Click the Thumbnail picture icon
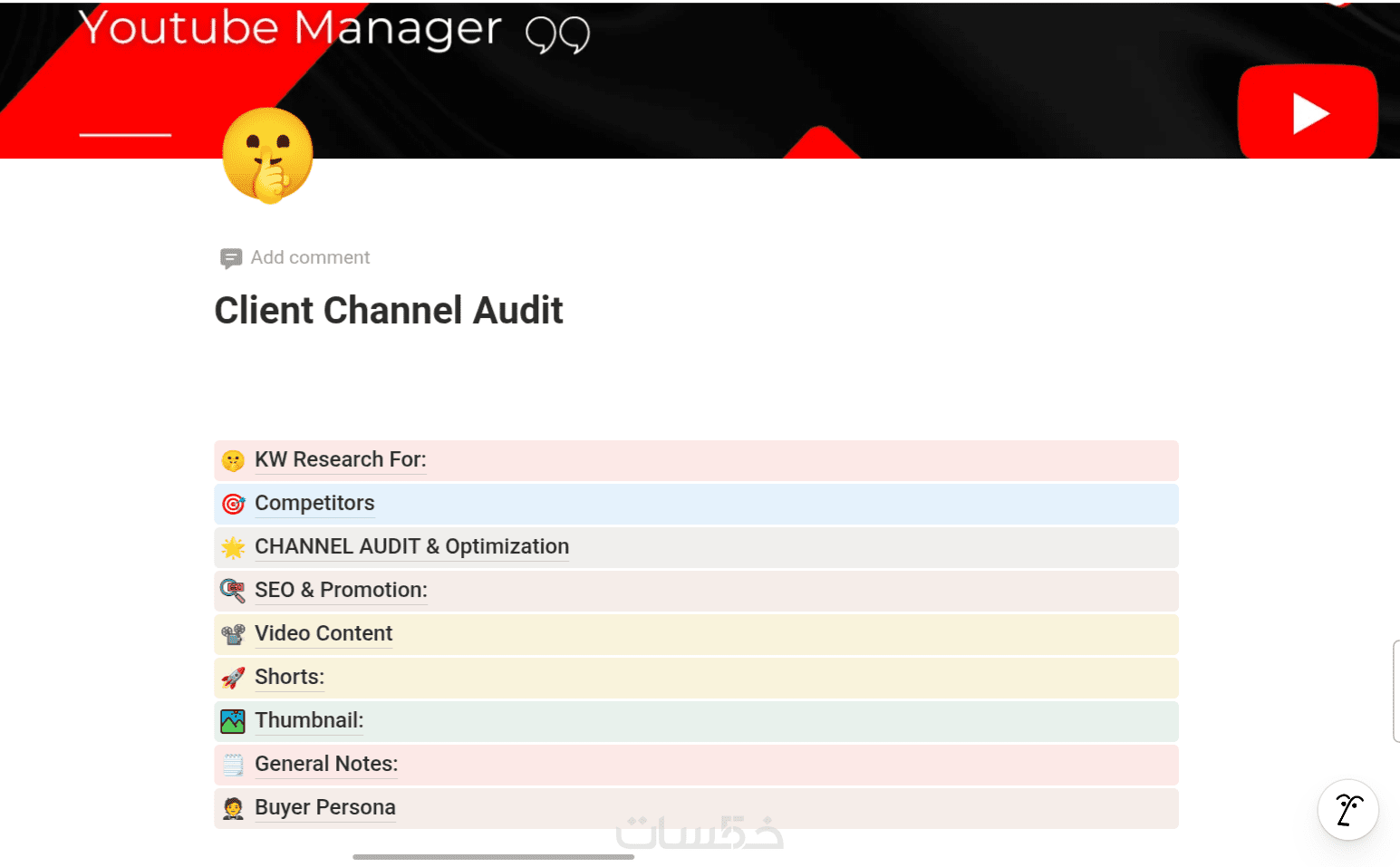The height and width of the screenshot is (867, 1400). tap(233, 721)
